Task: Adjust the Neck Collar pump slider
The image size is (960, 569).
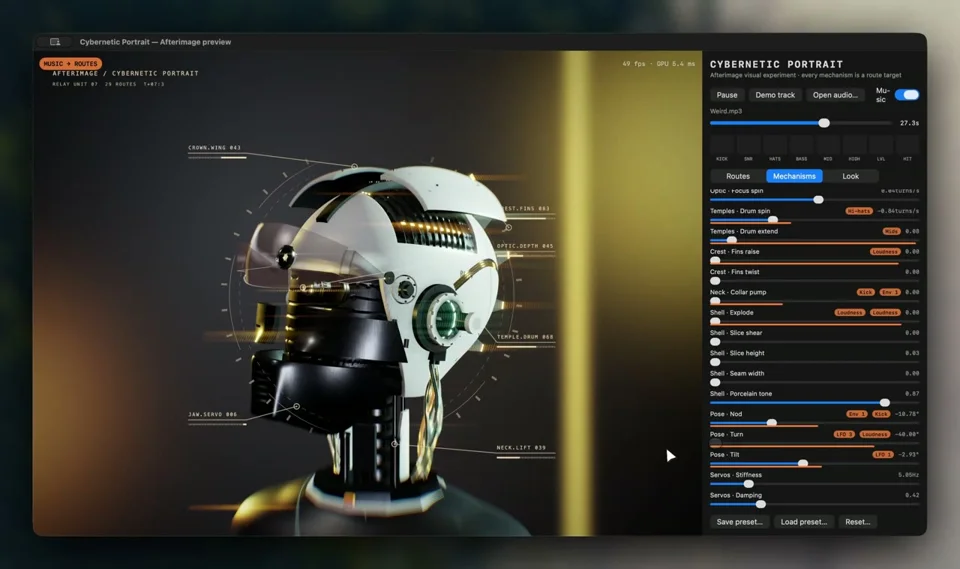Action: coord(814,301)
